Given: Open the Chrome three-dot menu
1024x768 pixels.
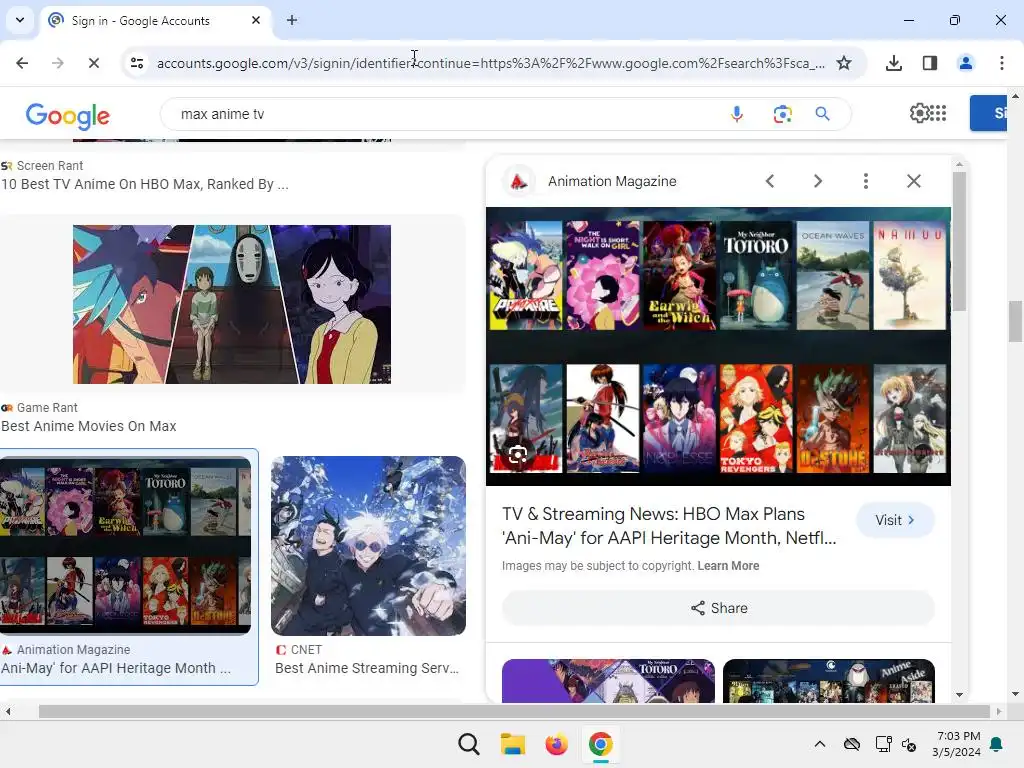Looking at the screenshot, I should [1001, 63].
